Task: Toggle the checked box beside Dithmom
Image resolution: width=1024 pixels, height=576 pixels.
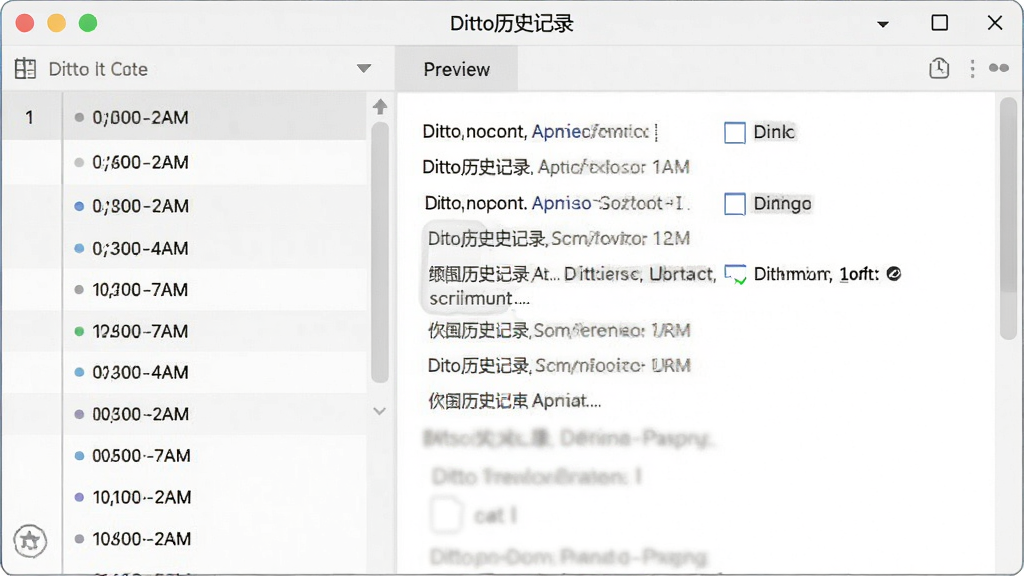Action: point(735,274)
